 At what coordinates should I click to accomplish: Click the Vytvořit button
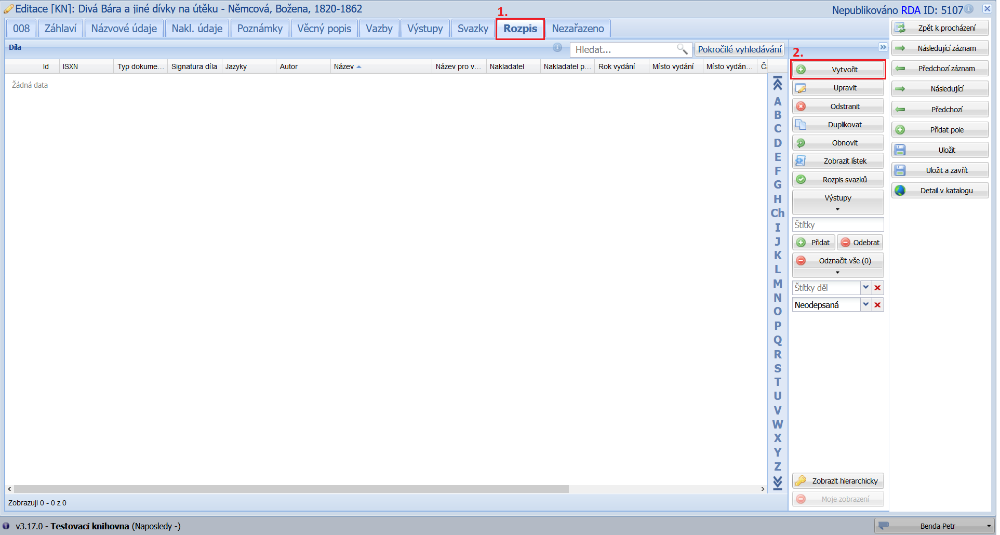tap(837, 70)
